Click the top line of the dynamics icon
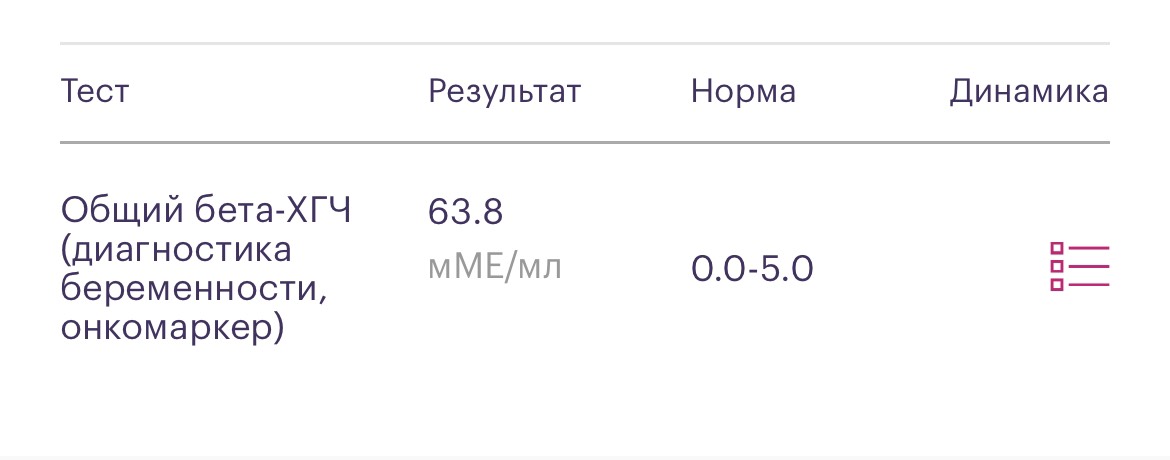 [1089, 248]
